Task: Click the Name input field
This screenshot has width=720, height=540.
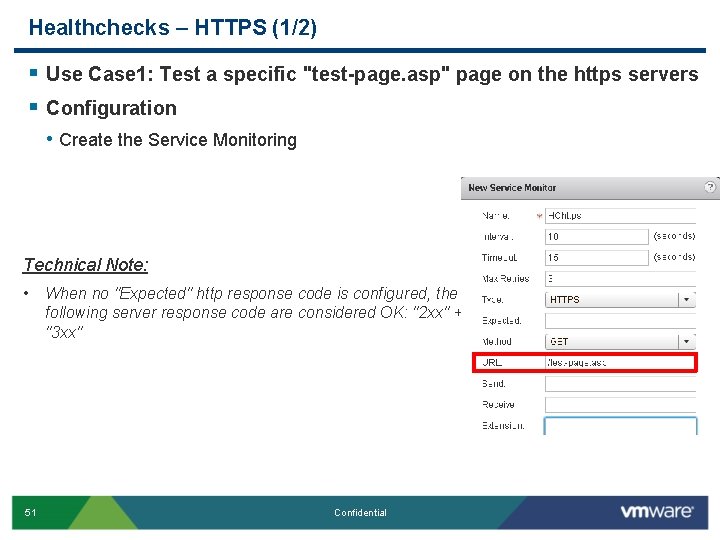Action: click(620, 216)
